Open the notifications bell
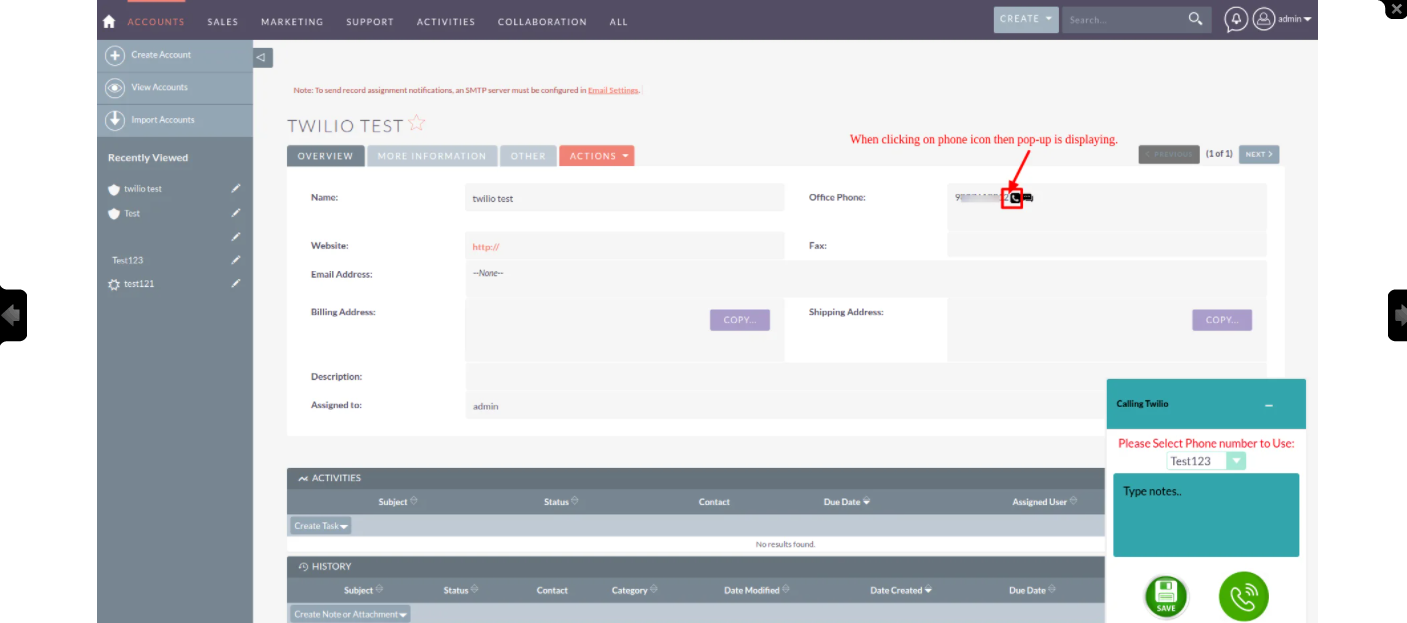This screenshot has height=623, width=1407. click(x=1236, y=19)
